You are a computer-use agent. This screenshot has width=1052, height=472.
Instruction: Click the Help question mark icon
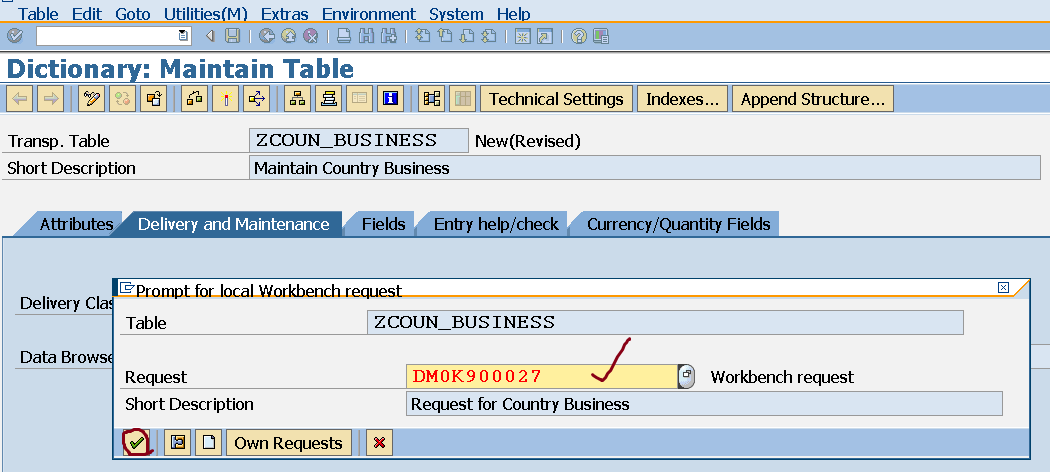pyautogui.click(x=578, y=37)
